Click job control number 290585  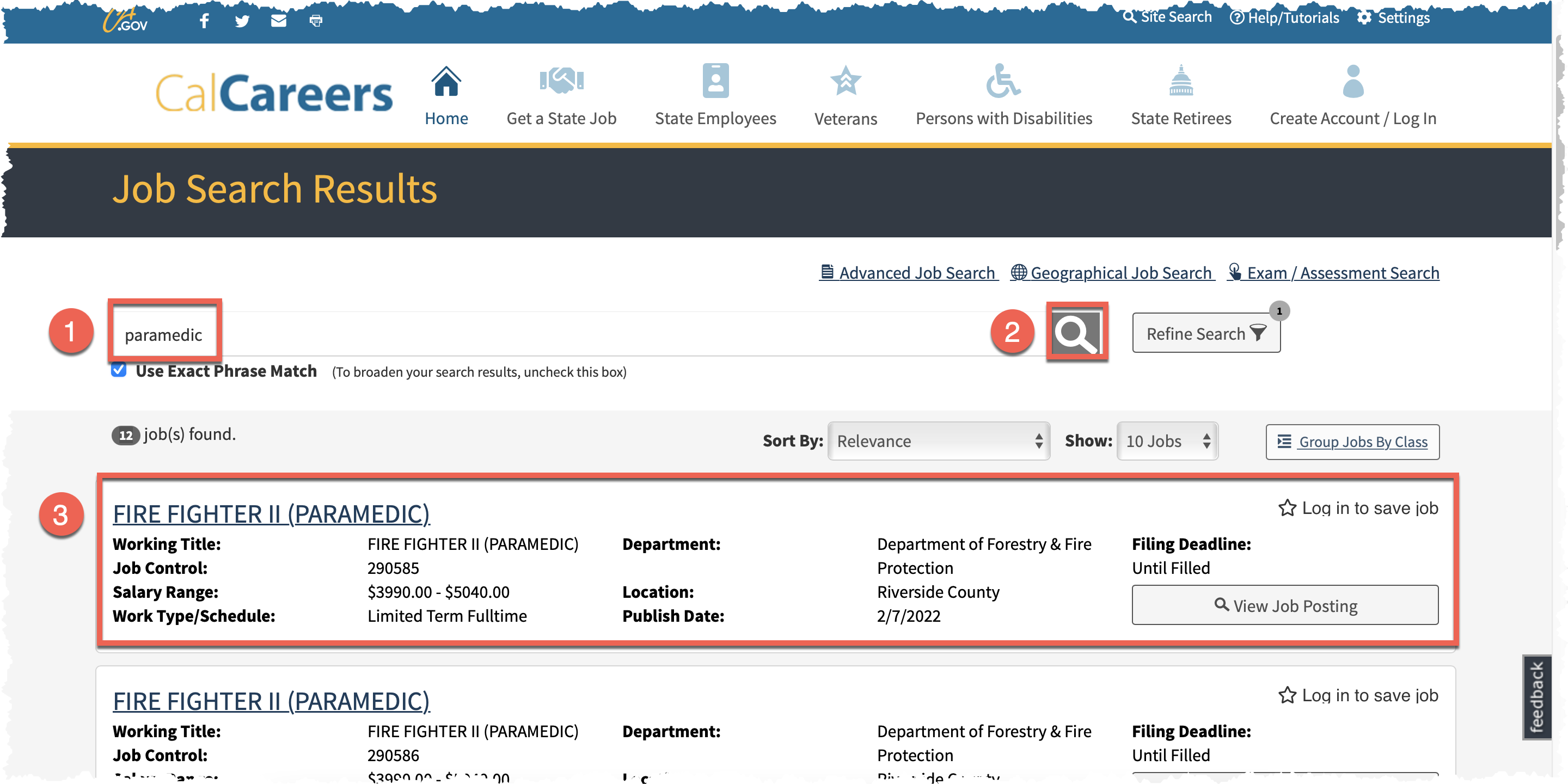point(393,568)
